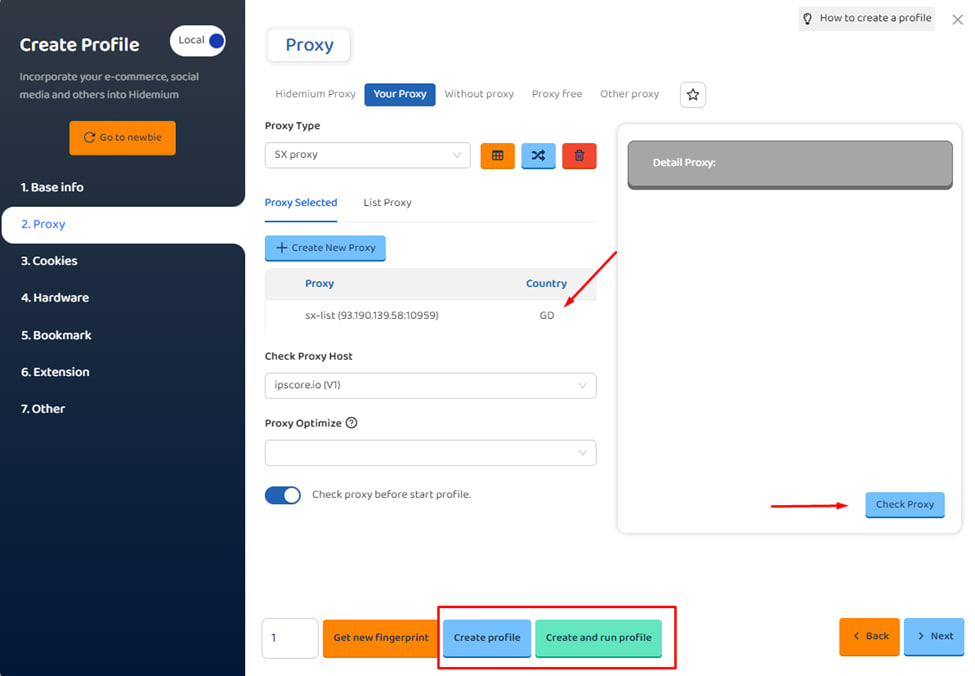Click the orange table list icon button

coord(497,155)
